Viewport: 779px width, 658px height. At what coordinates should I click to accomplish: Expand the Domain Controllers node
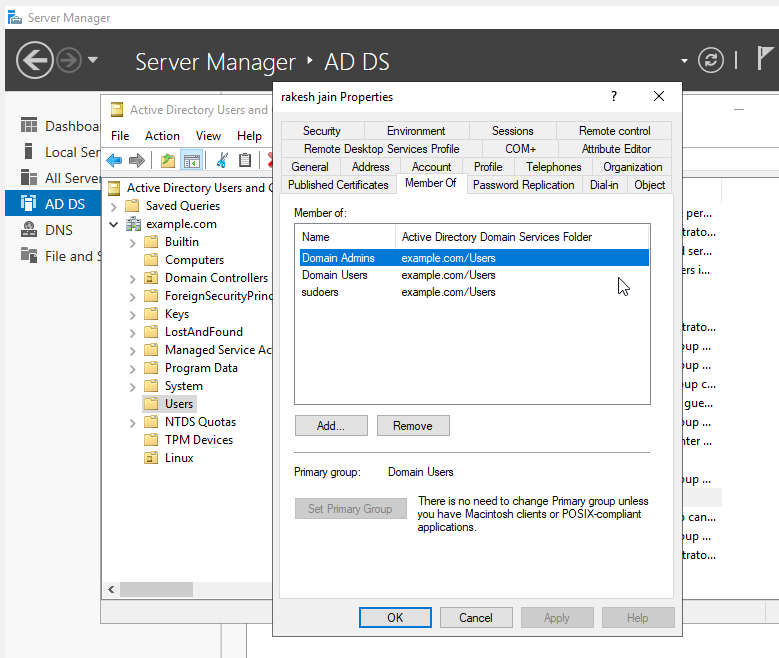[x=133, y=279]
